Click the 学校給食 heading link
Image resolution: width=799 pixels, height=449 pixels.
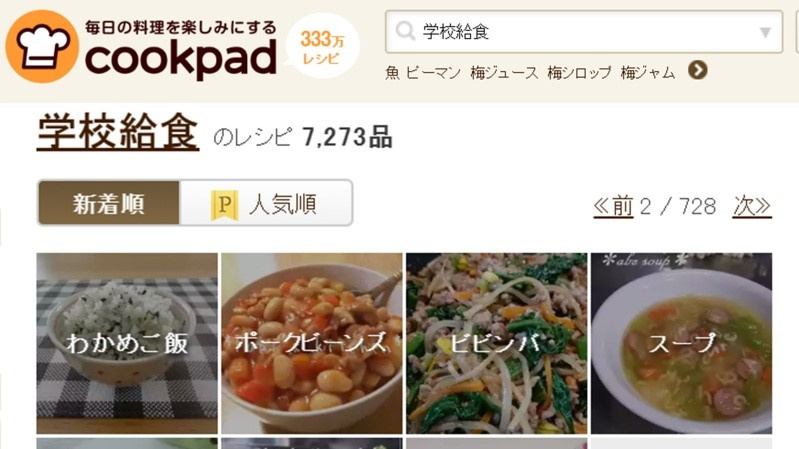pyautogui.click(x=118, y=132)
